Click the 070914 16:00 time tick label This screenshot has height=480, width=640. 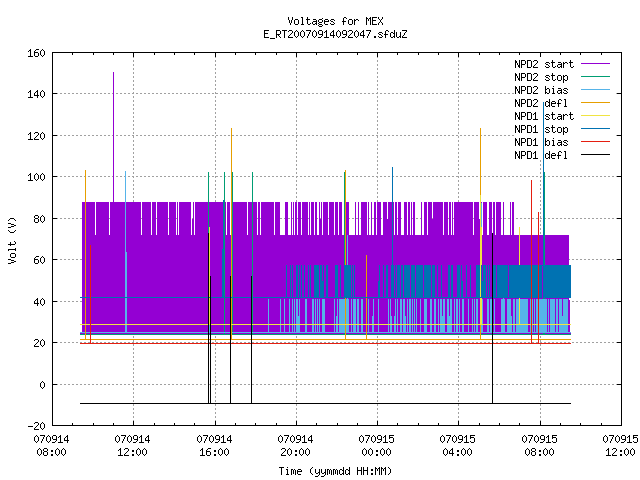click(214, 446)
